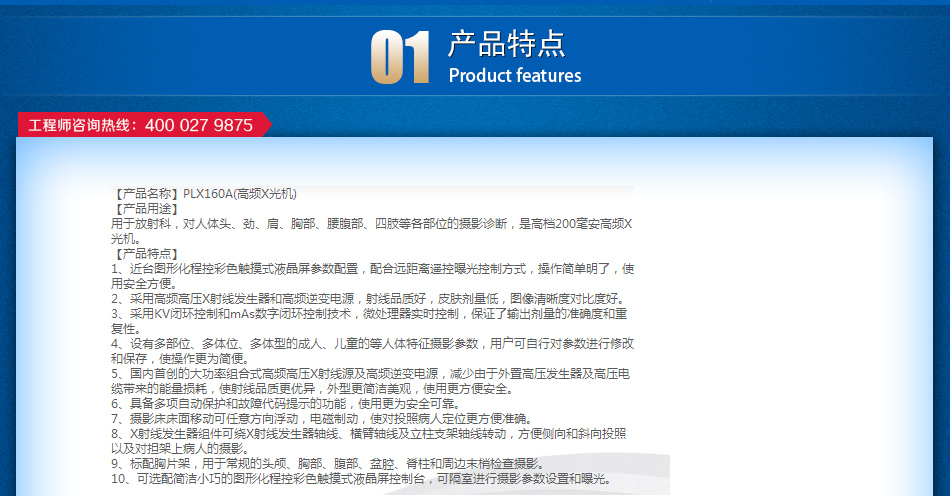Screen dimensions: 950x496
Task: Select feature 2 about the high-frequency X-ray generator
Action: [x=368, y=299]
